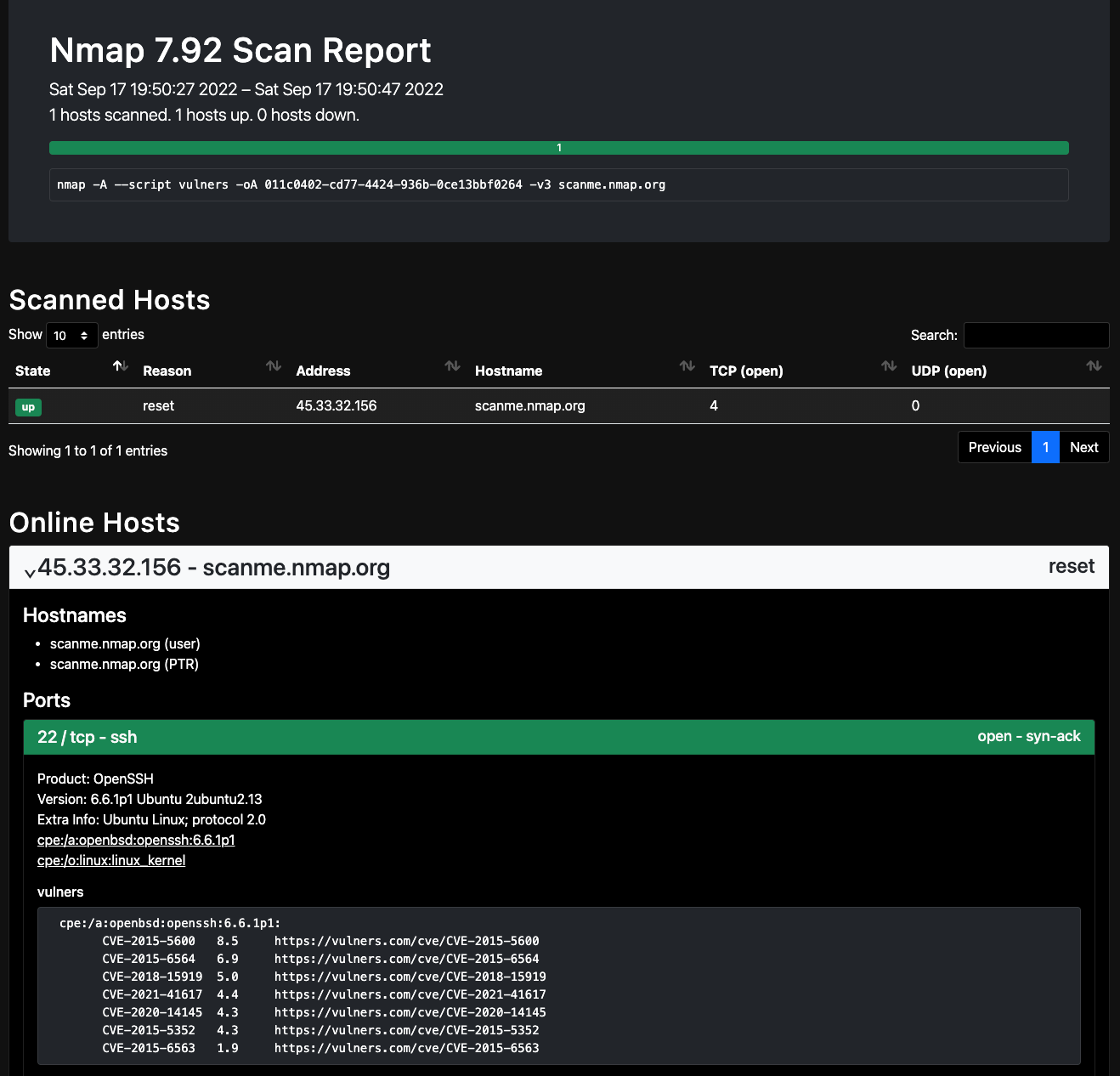This screenshot has width=1120, height=1076.
Task: Click the 22 / tcp - ssh port header
Action: coord(559,737)
